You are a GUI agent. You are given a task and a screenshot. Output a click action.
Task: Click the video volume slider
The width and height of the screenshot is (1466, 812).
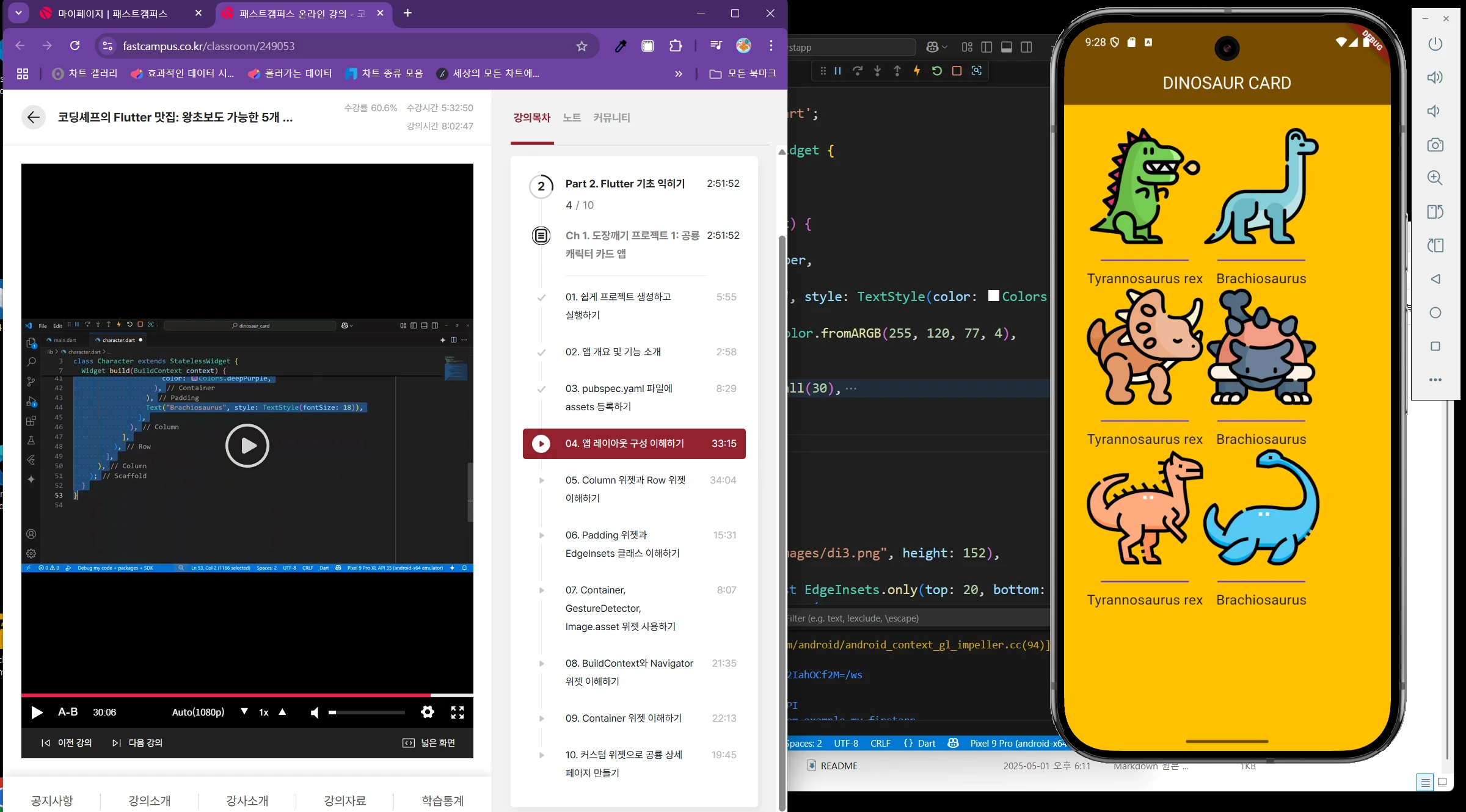point(366,712)
